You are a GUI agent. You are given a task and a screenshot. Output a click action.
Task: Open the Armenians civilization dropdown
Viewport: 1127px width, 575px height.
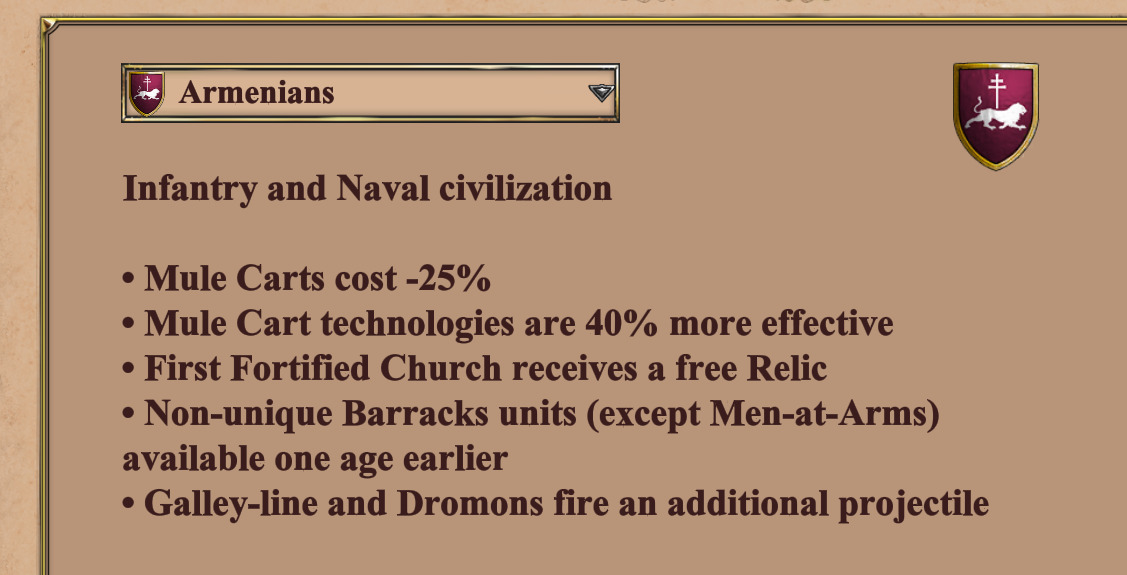coord(370,93)
